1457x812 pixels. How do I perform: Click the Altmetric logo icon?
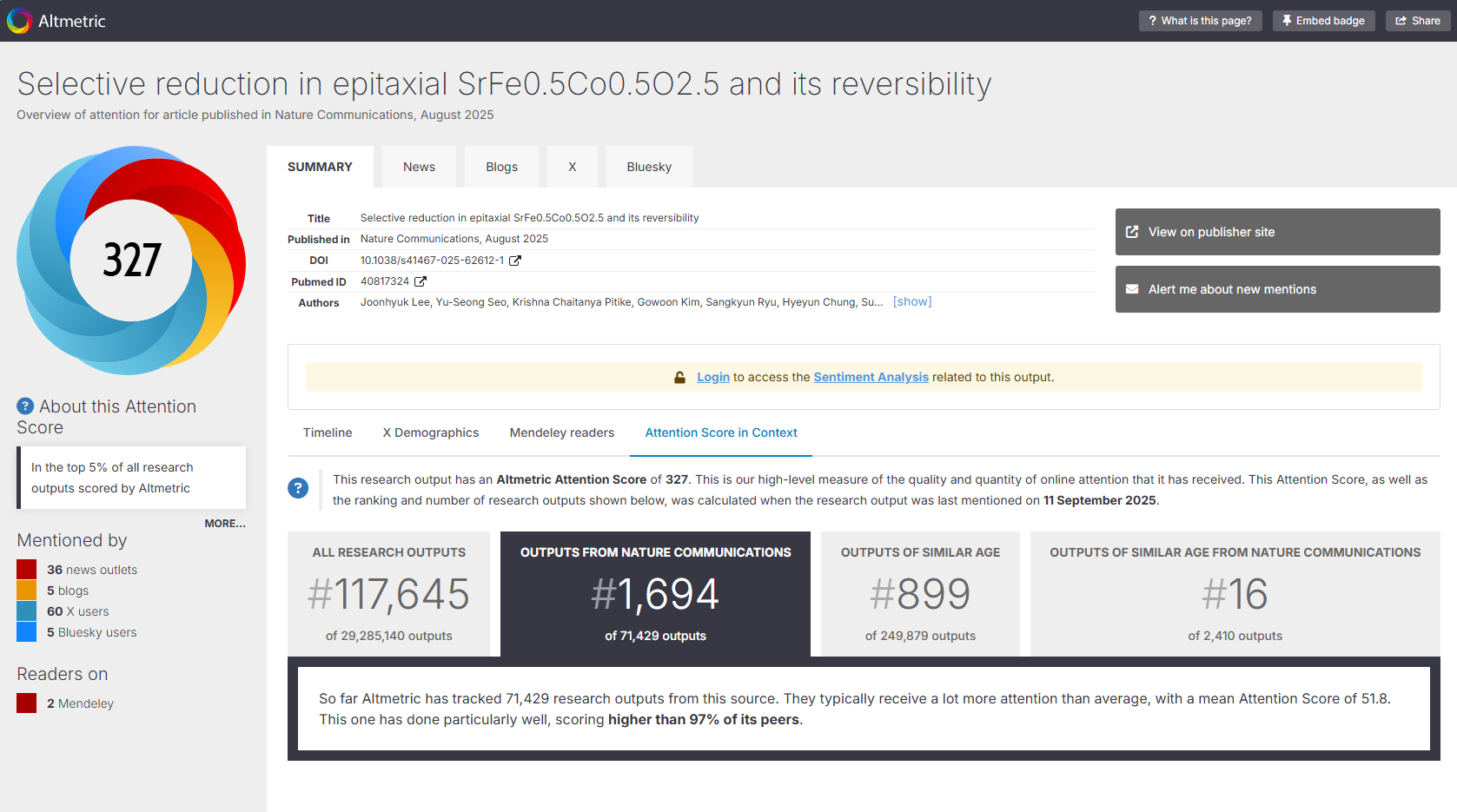point(19,21)
